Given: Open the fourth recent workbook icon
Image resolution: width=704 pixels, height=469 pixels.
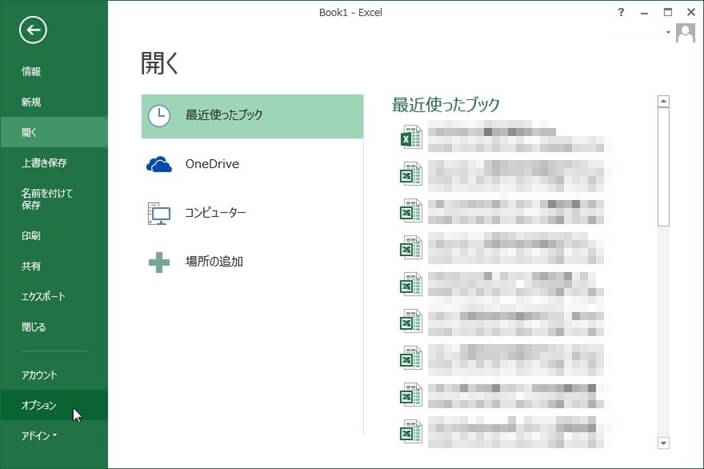Looking at the screenshot, I should pyautogui.click(x=411, y=247).
